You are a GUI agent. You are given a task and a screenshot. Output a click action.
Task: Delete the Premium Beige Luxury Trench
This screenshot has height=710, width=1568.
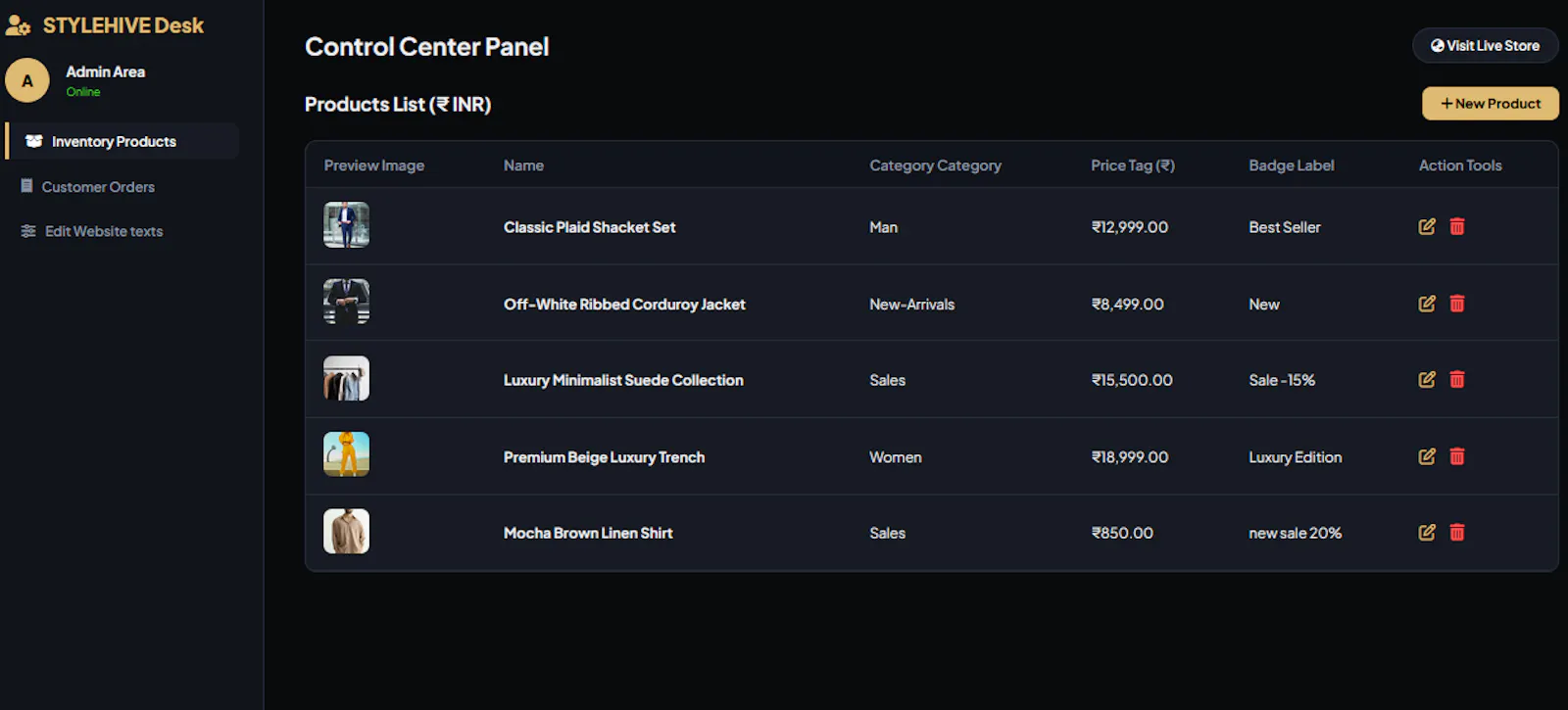coord(1457,456)
